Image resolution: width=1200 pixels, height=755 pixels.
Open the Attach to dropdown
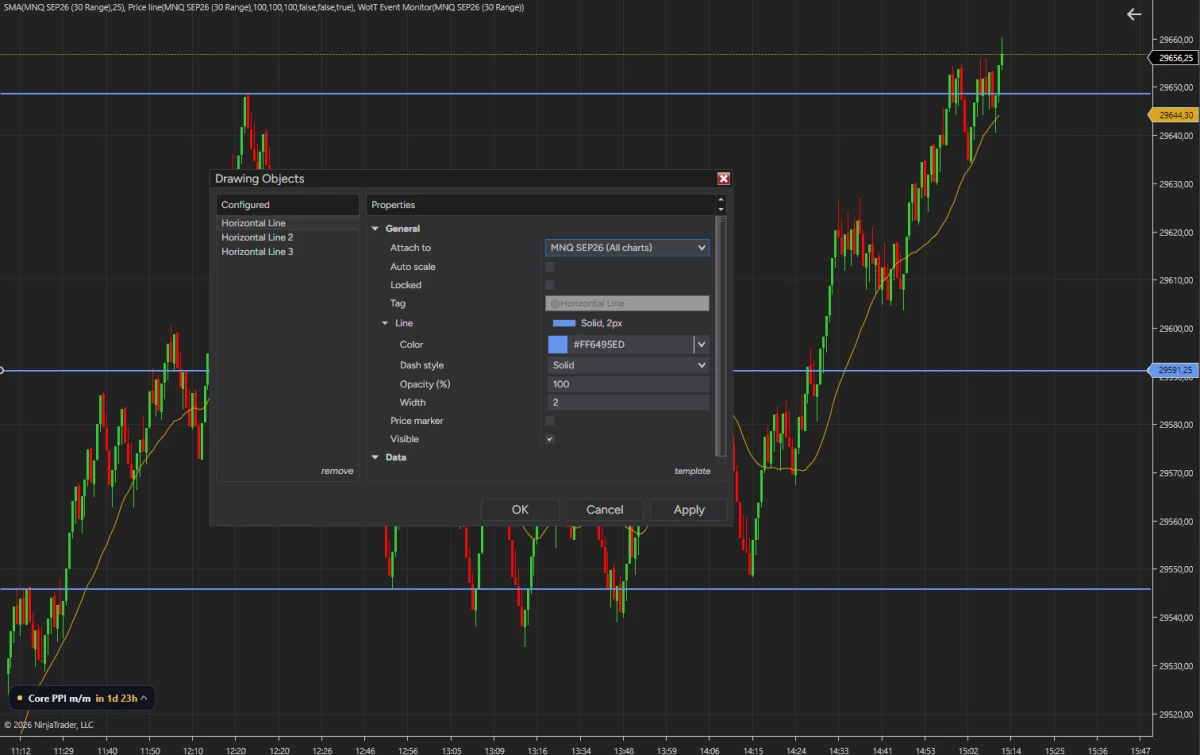pos(627,247)
